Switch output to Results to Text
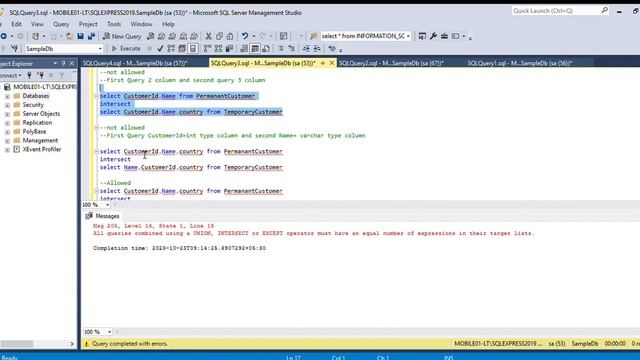640x360 pixels. coord(244,49)
